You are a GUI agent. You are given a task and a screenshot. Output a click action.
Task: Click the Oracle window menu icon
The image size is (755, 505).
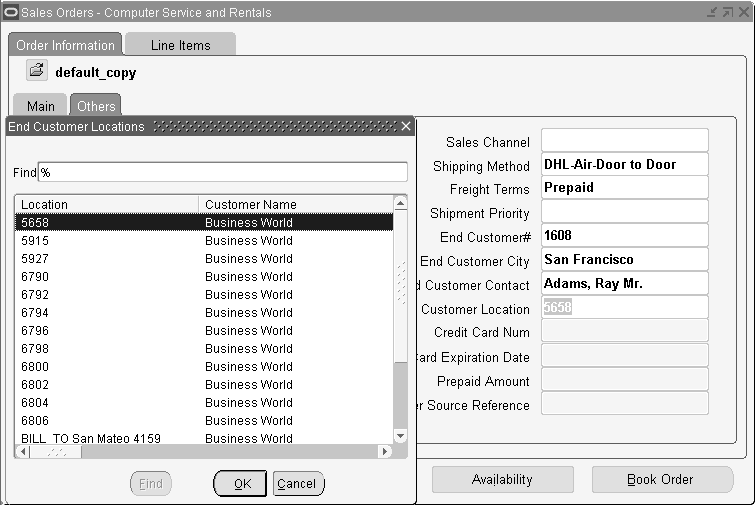[x=10, y=12]
